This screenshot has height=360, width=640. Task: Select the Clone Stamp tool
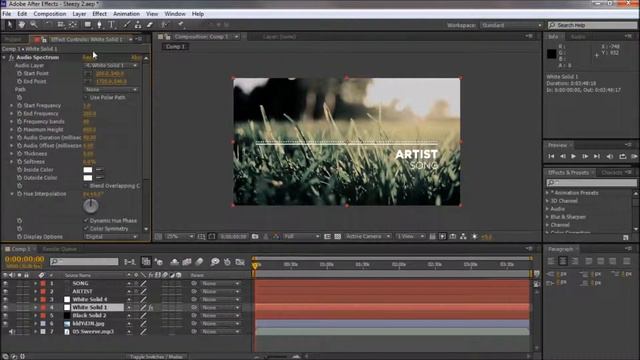click(138, 24)
